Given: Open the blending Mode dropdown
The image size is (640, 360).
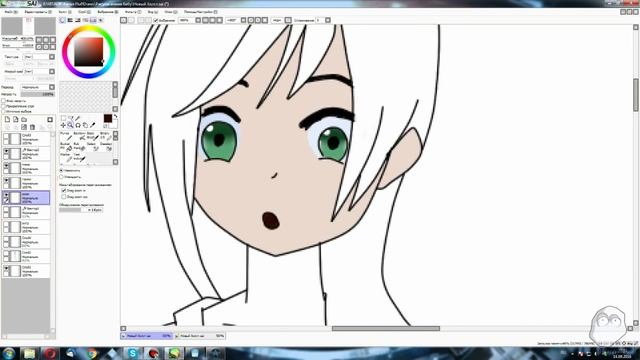Looking at the screenshot, I should (52, 87).
